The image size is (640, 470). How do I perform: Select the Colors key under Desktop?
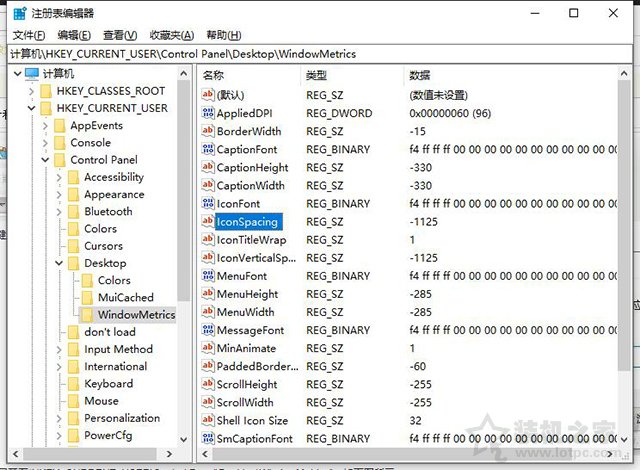point(114,280)
